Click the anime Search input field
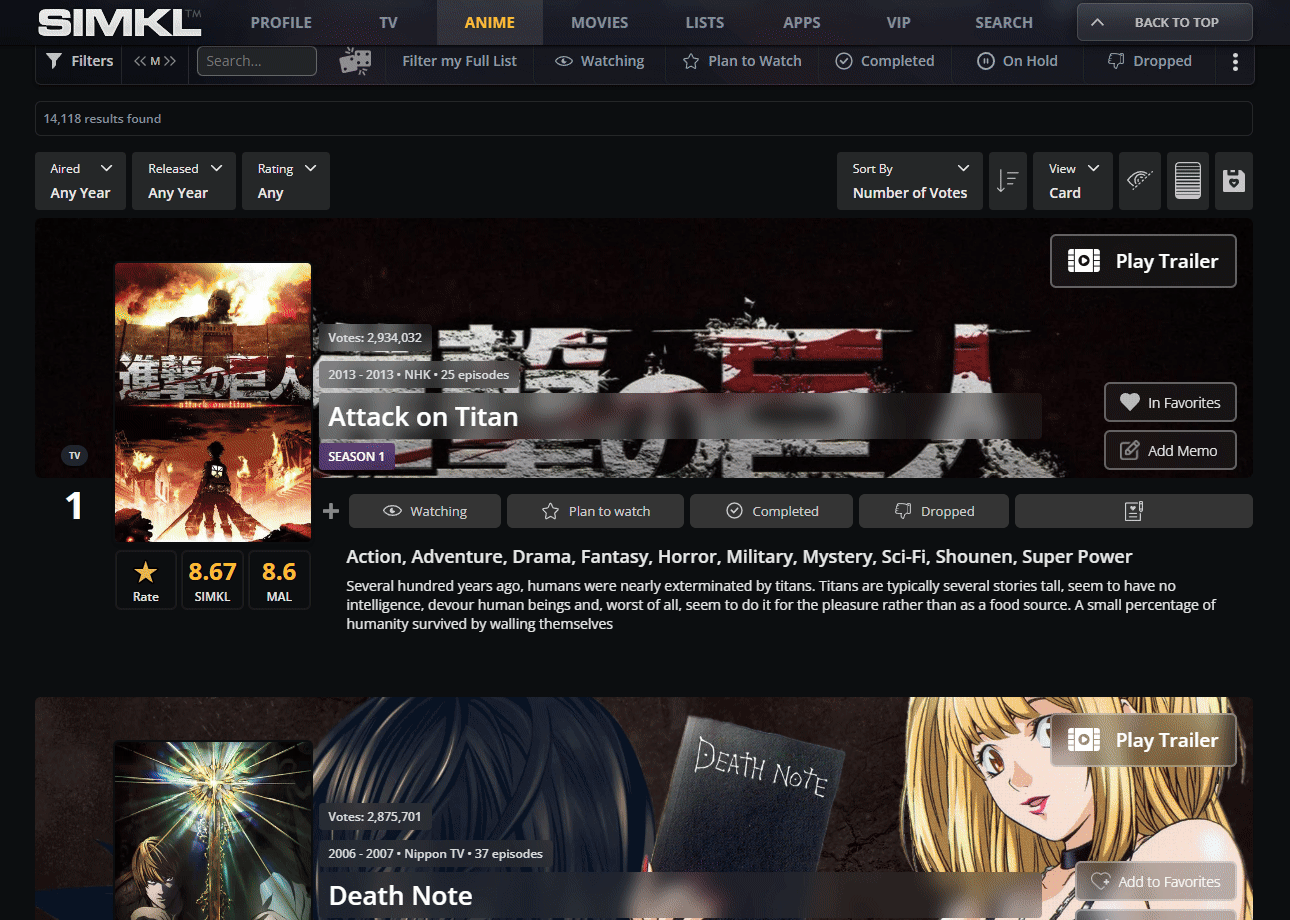 (257, 61)
